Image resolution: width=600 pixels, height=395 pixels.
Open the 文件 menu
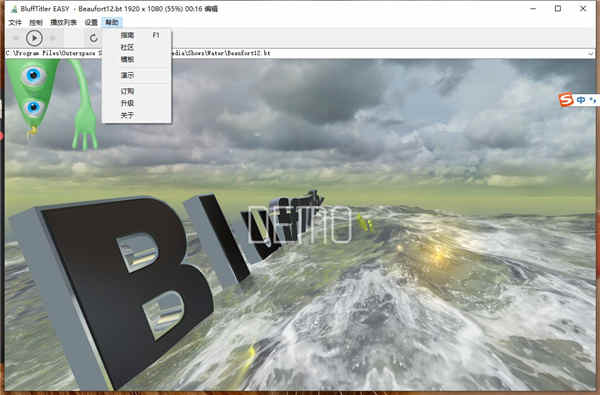(x=15, y=22)
